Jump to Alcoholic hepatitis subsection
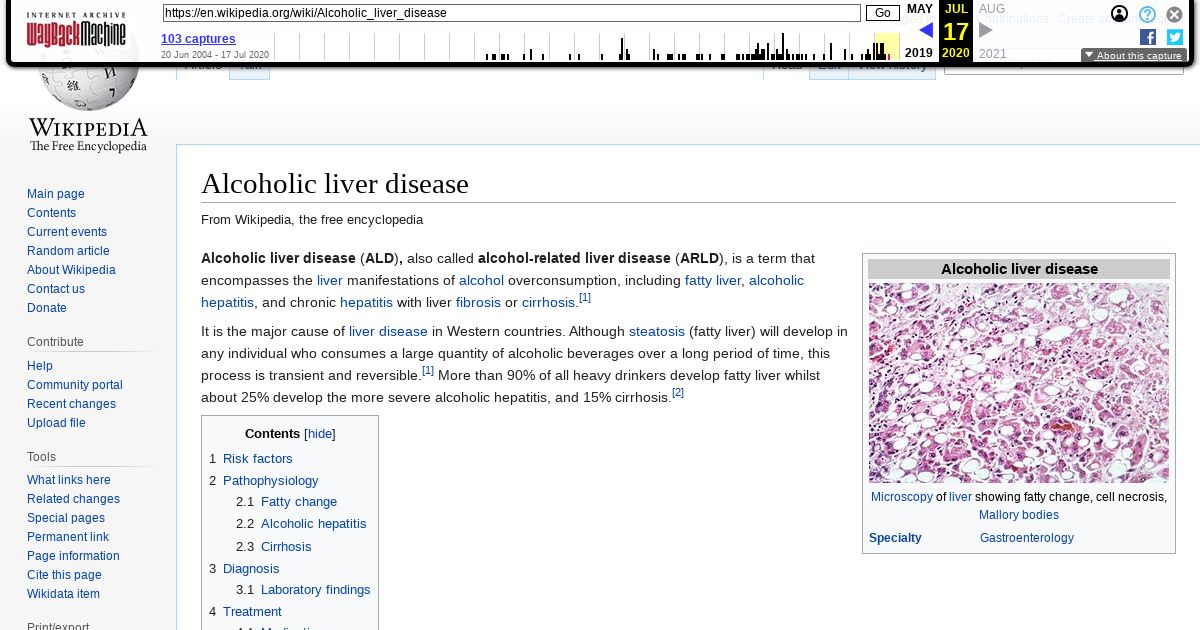The image size is (1200, 630). click(313, 524)
